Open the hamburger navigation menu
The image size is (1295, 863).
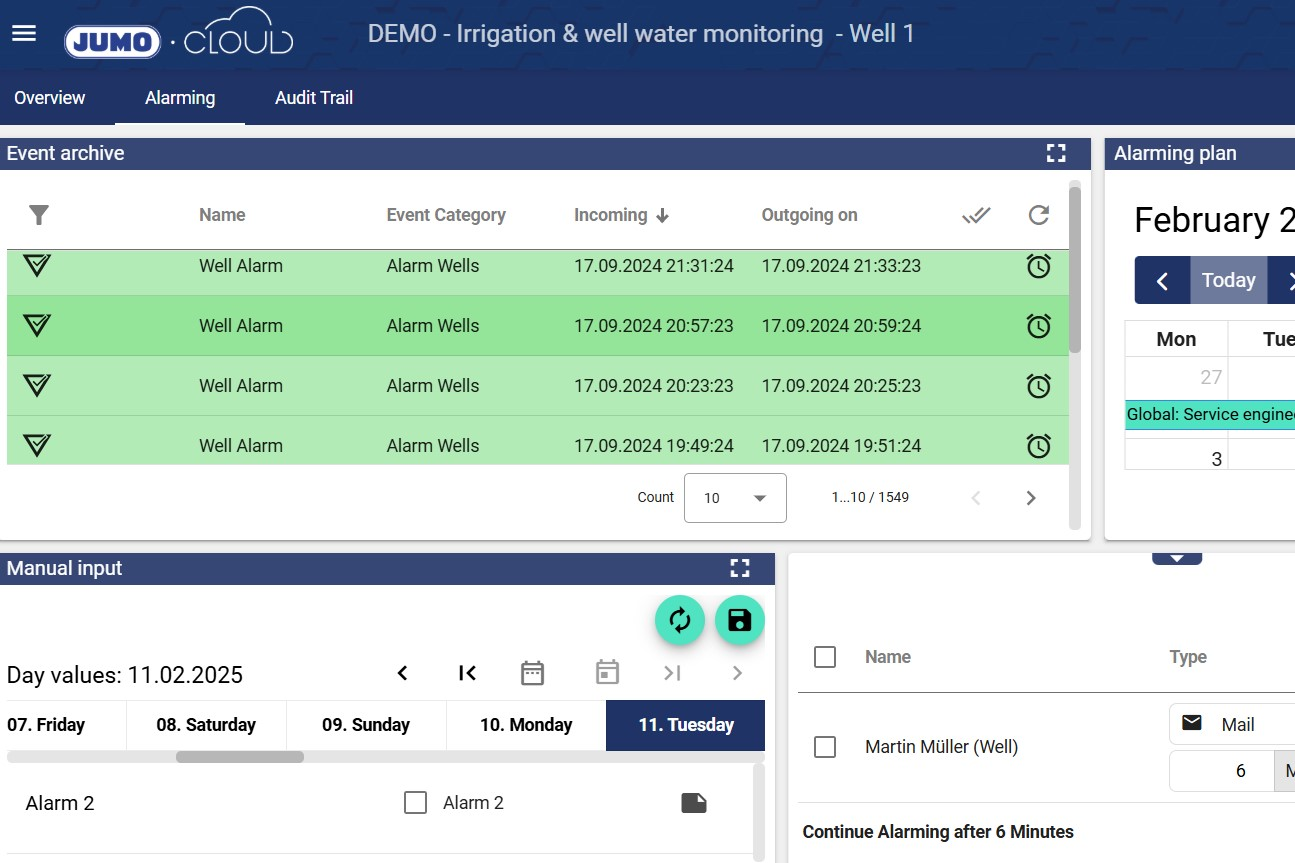point(24,34)
